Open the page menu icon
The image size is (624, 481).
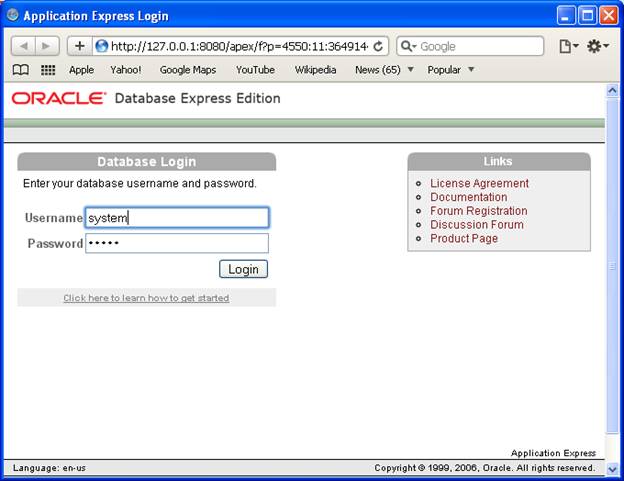pyautogui.click(x=568, y=46)
